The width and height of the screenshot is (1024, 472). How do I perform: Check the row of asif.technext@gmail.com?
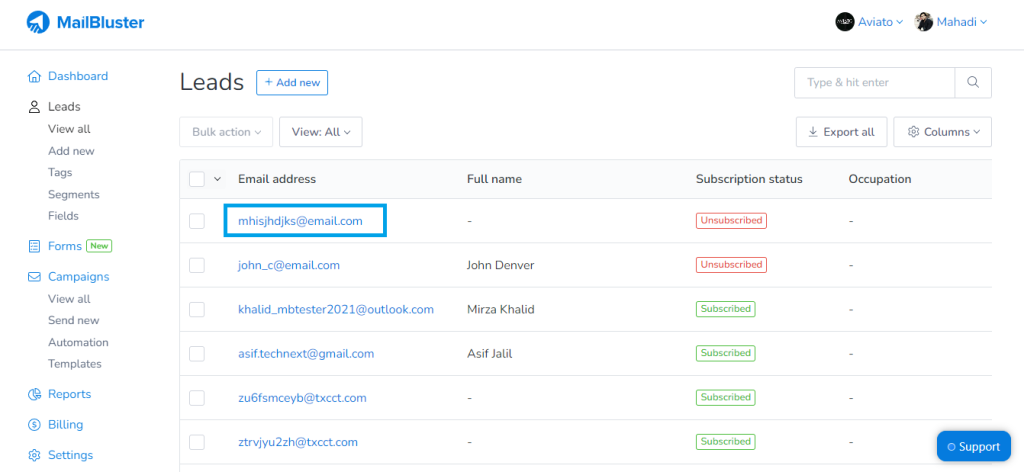(197, 354)
